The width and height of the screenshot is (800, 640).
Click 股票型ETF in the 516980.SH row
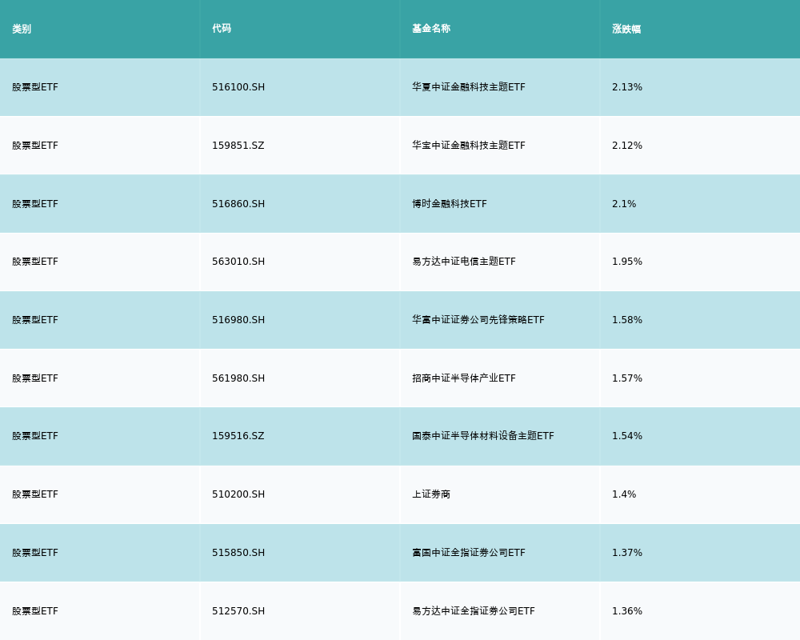(x=35, y=319)
